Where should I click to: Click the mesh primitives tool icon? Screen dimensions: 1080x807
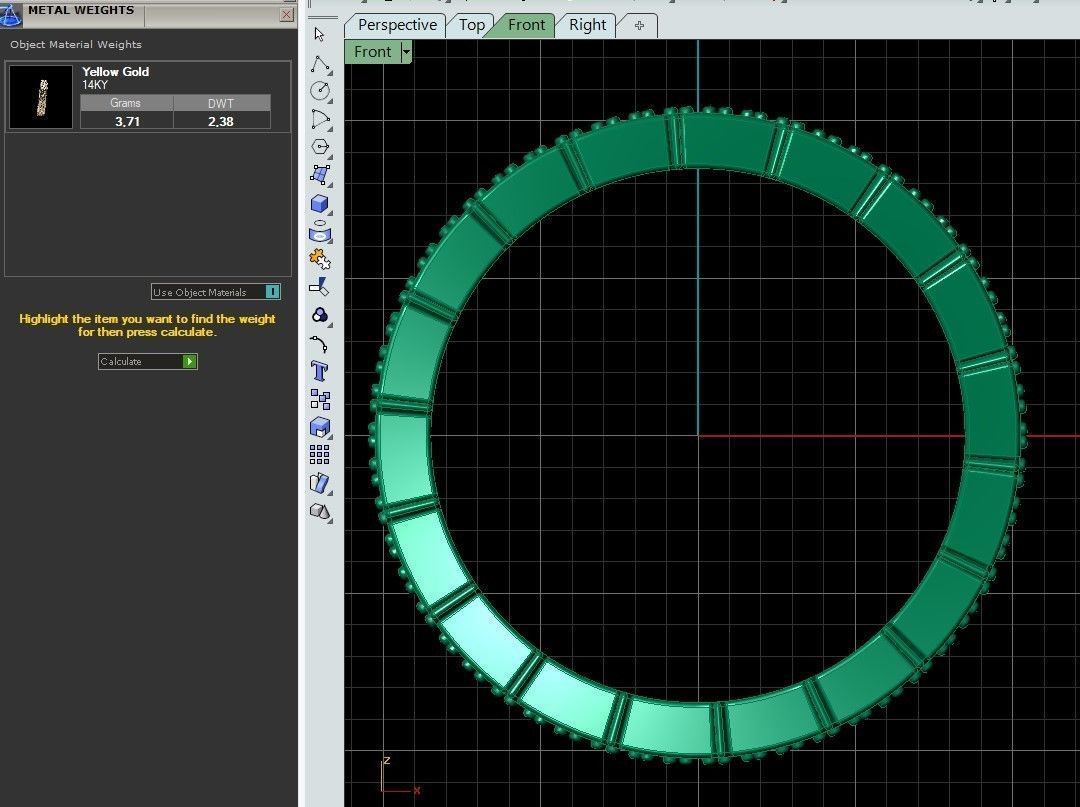pyautogui.click(x=320, y=512)
